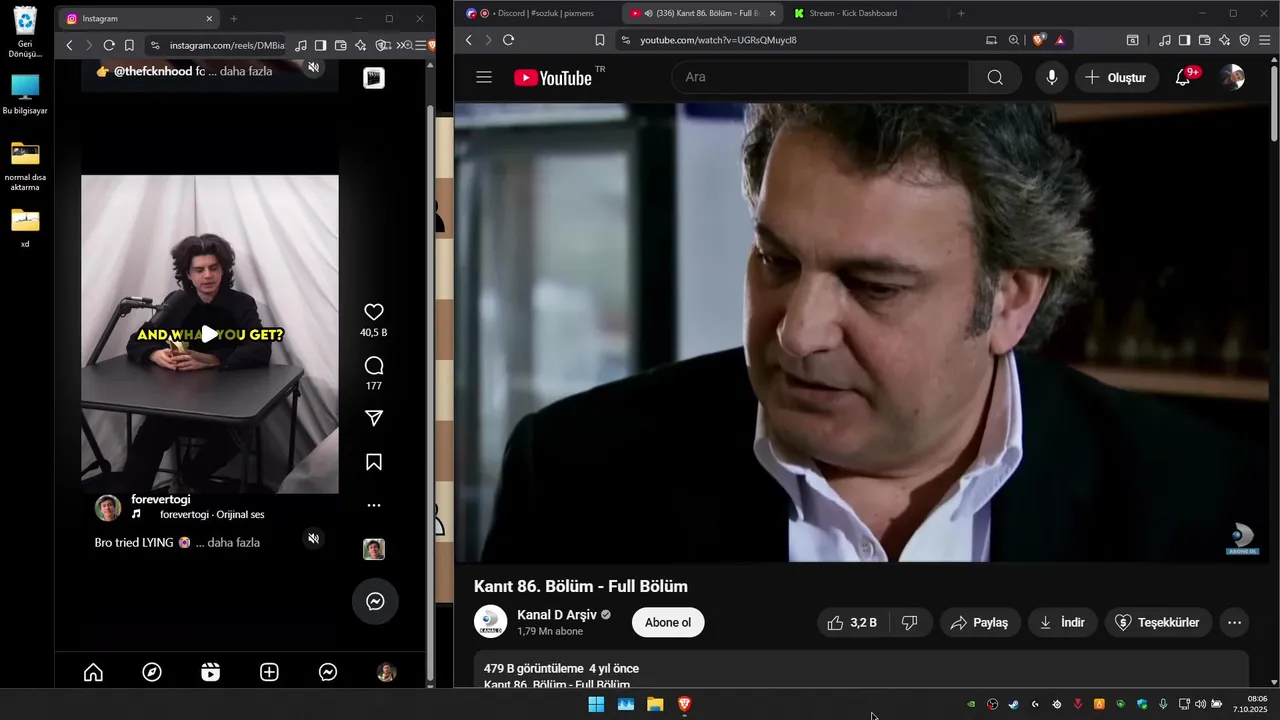Go to Instagram Home tab
The height and width of the screenshot is (720, 1280).
[x=93, y=673]
